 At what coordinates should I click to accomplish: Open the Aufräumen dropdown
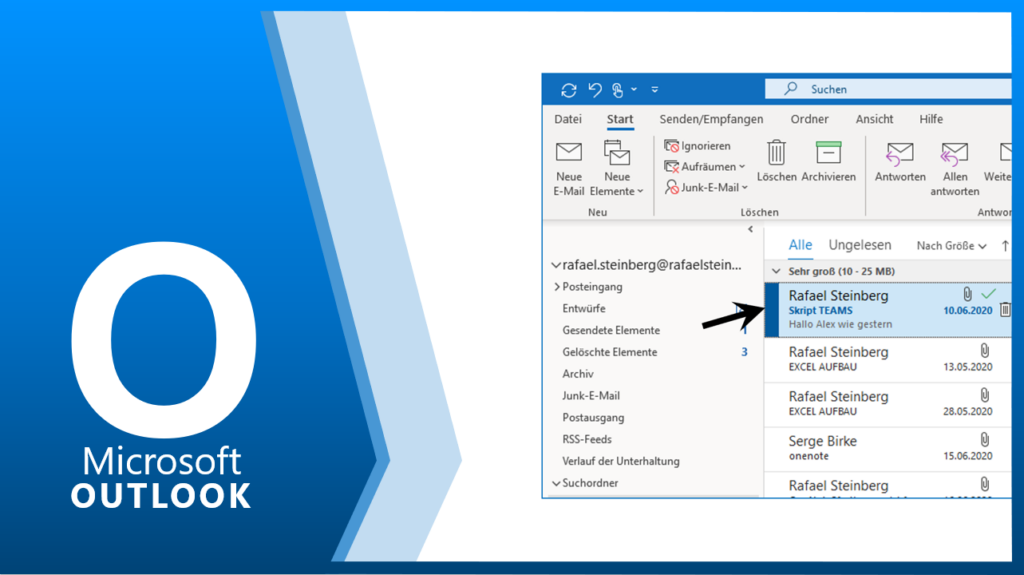pyautogui.click(x=705, y=167)
